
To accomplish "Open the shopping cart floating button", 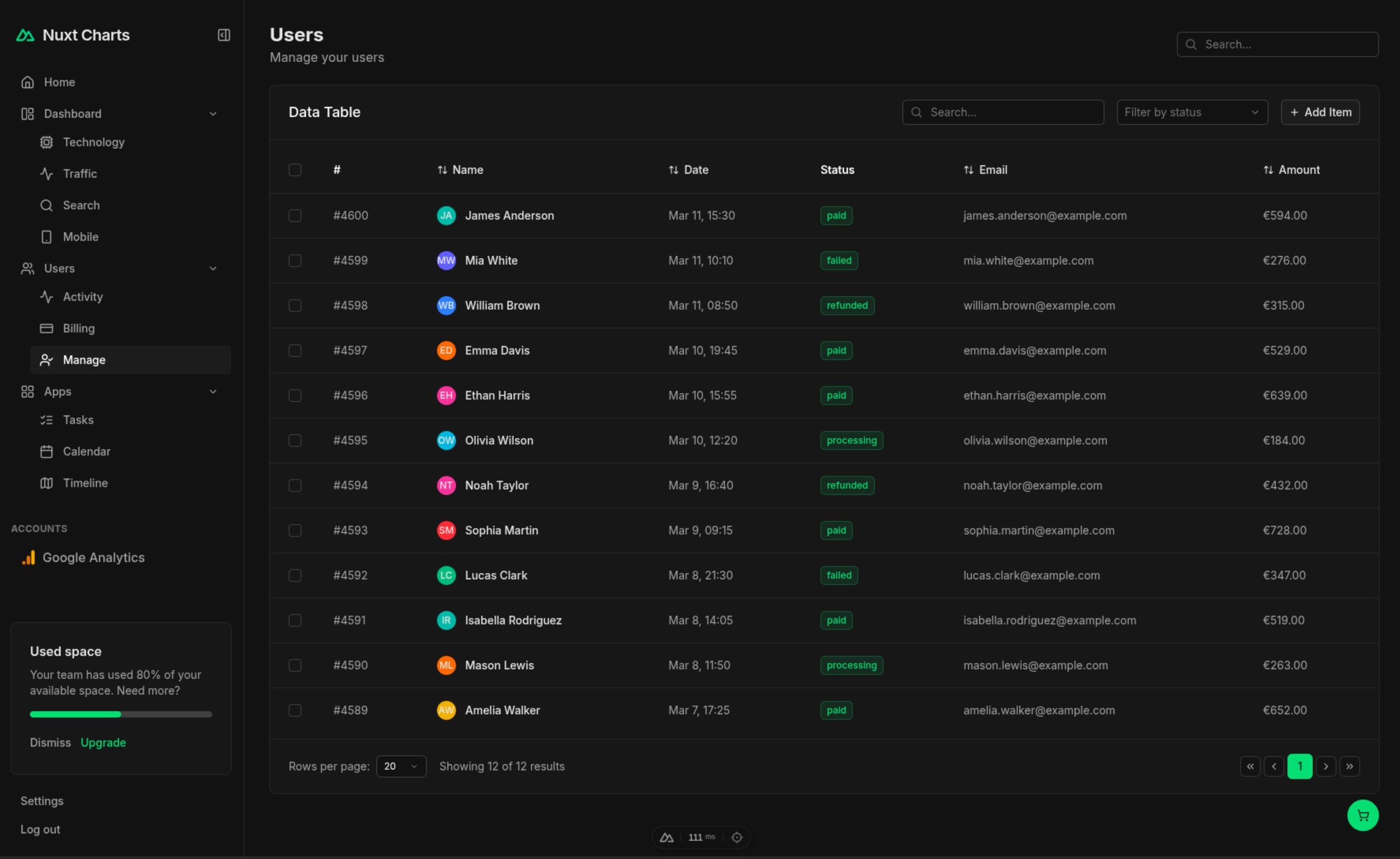I will pos(1363,815).
